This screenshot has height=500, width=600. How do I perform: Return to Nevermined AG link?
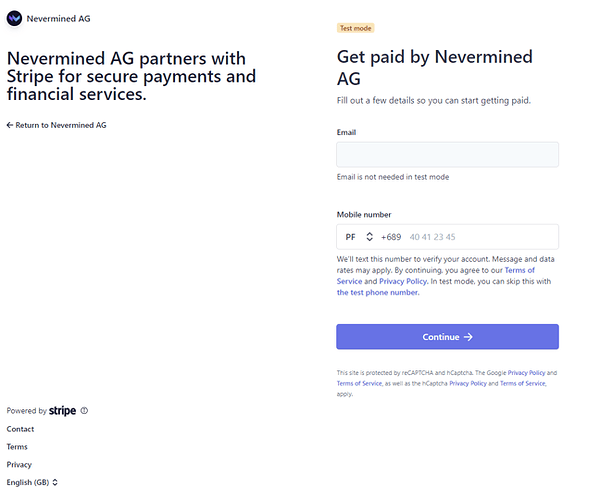56,125
